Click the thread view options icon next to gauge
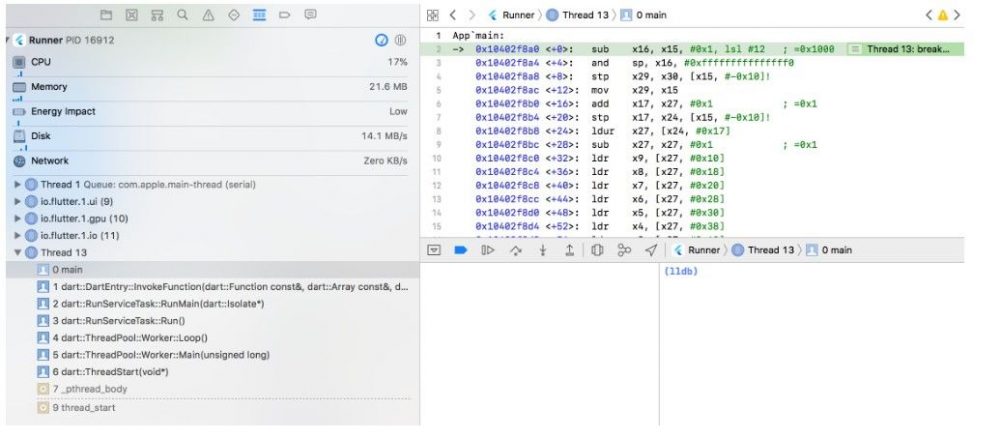The height and width of the screenshot is (438, 1000). coord(400,40)
